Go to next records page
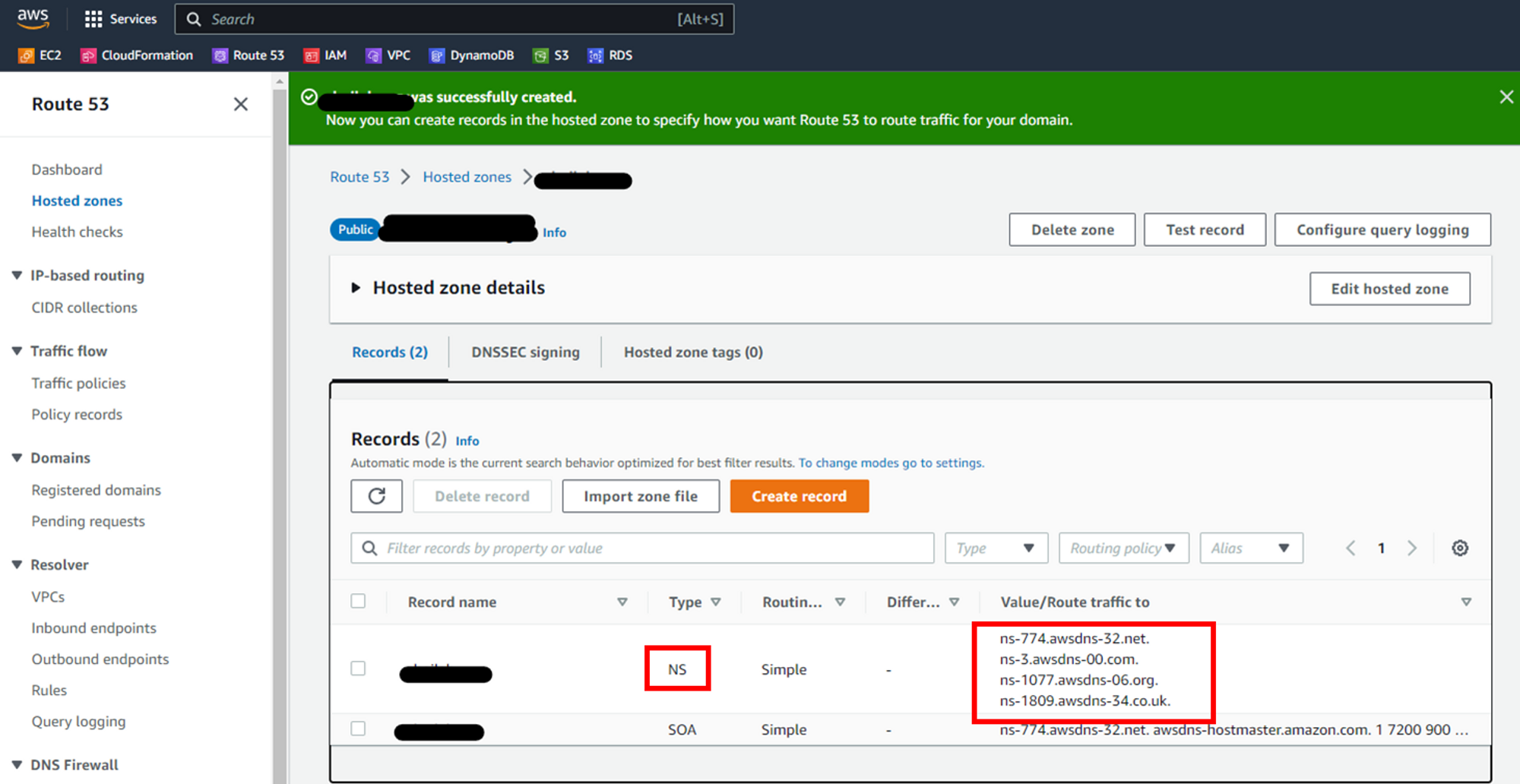 click(x=1411, y=548)
